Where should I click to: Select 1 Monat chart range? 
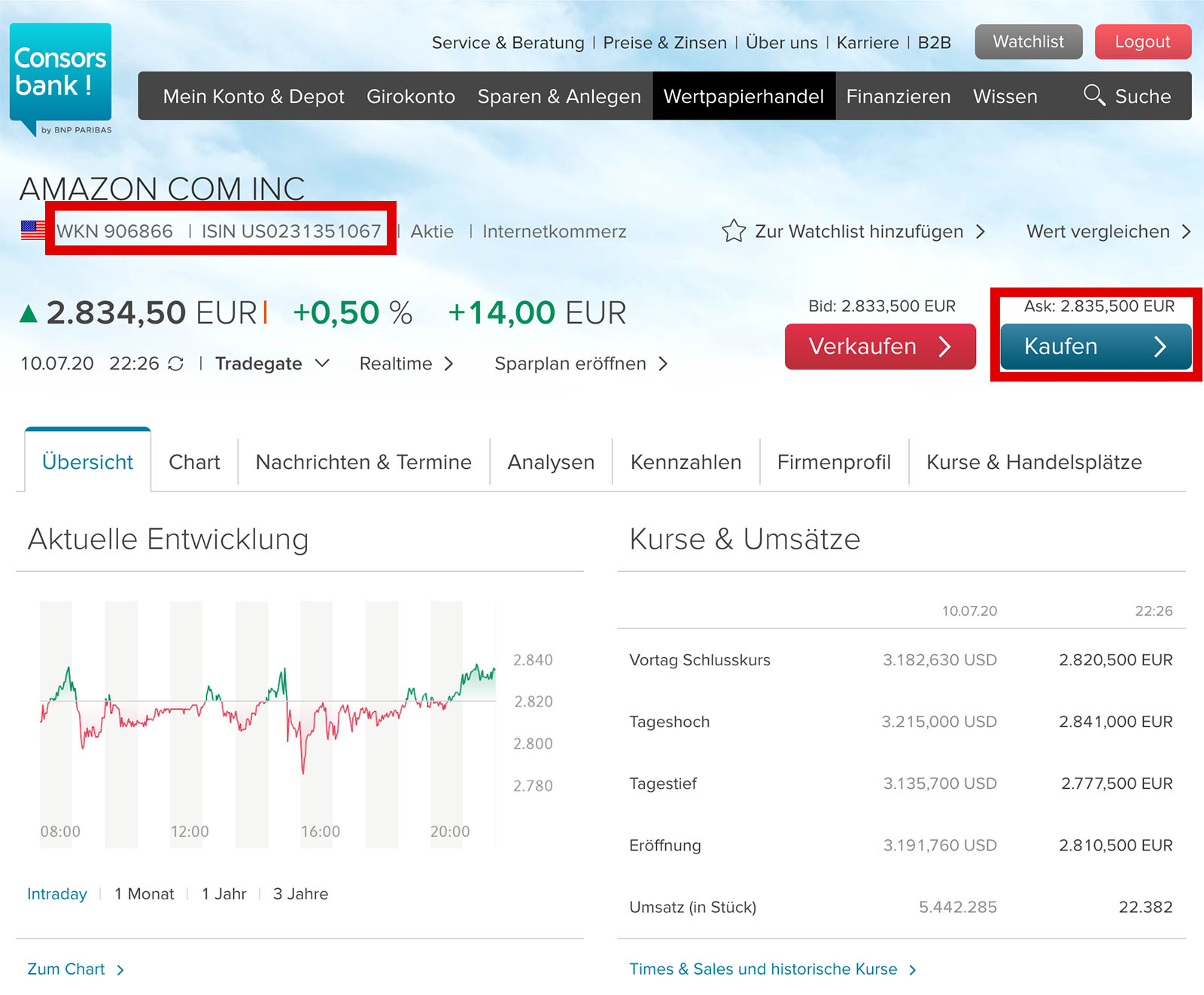144,893
